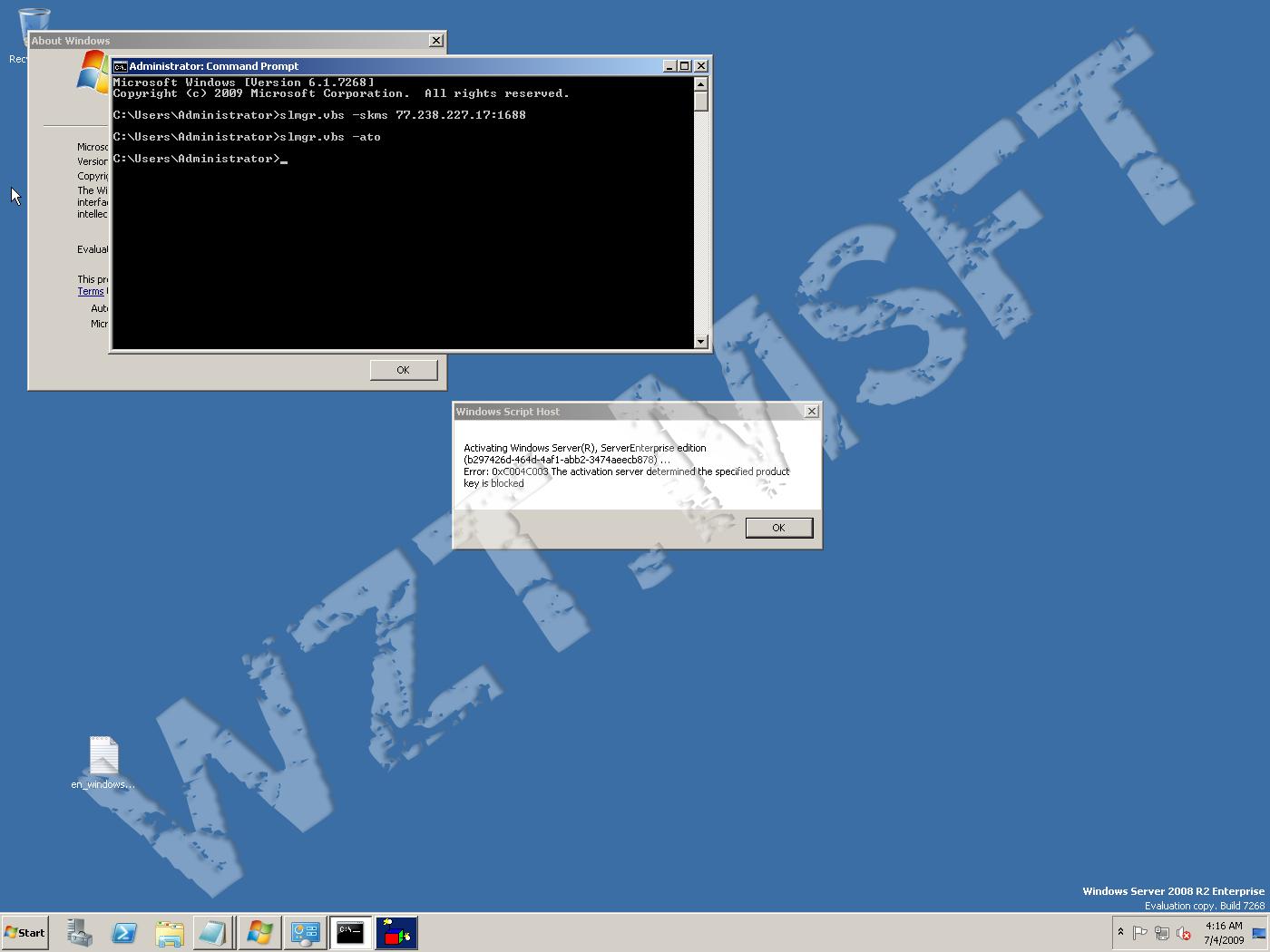Click Command Prompt scrollbar up arrow

coord(700,83)
